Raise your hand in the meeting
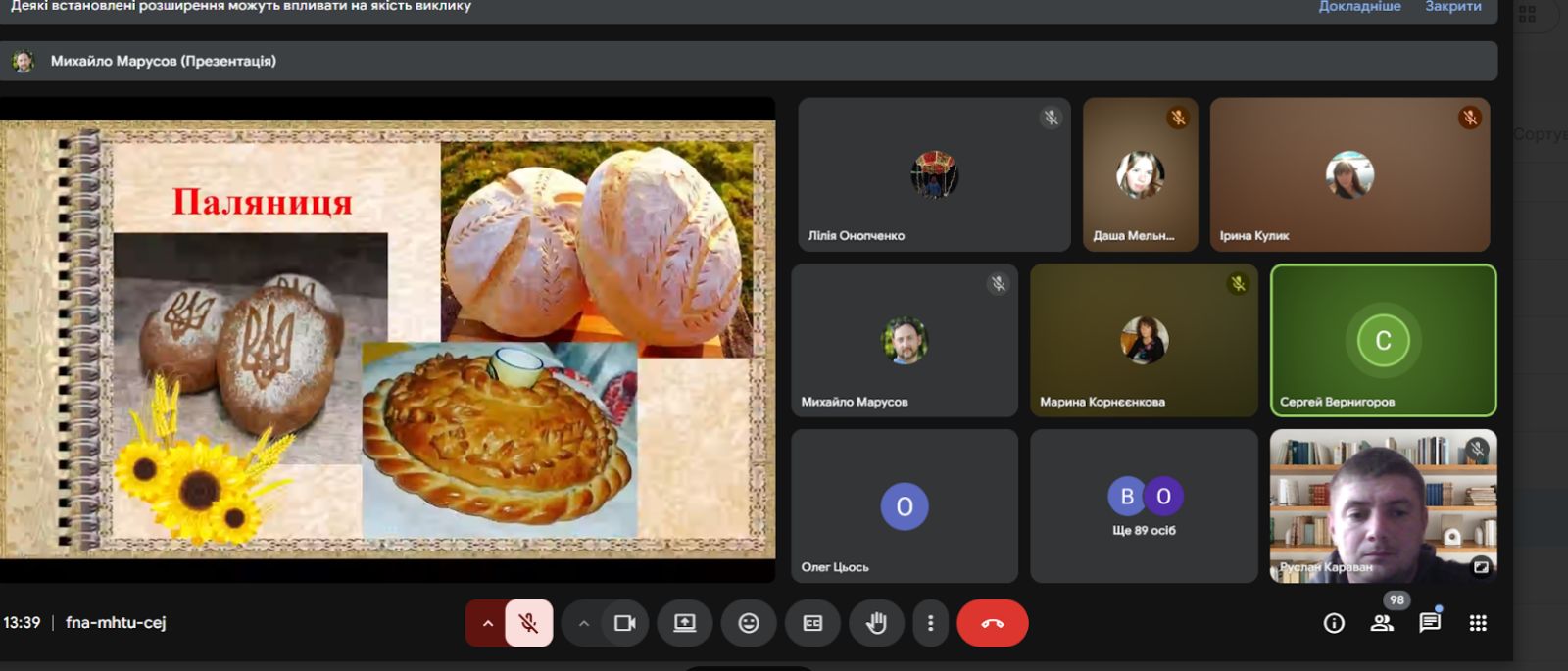The image size is (1568, 671). pos(876,623)
